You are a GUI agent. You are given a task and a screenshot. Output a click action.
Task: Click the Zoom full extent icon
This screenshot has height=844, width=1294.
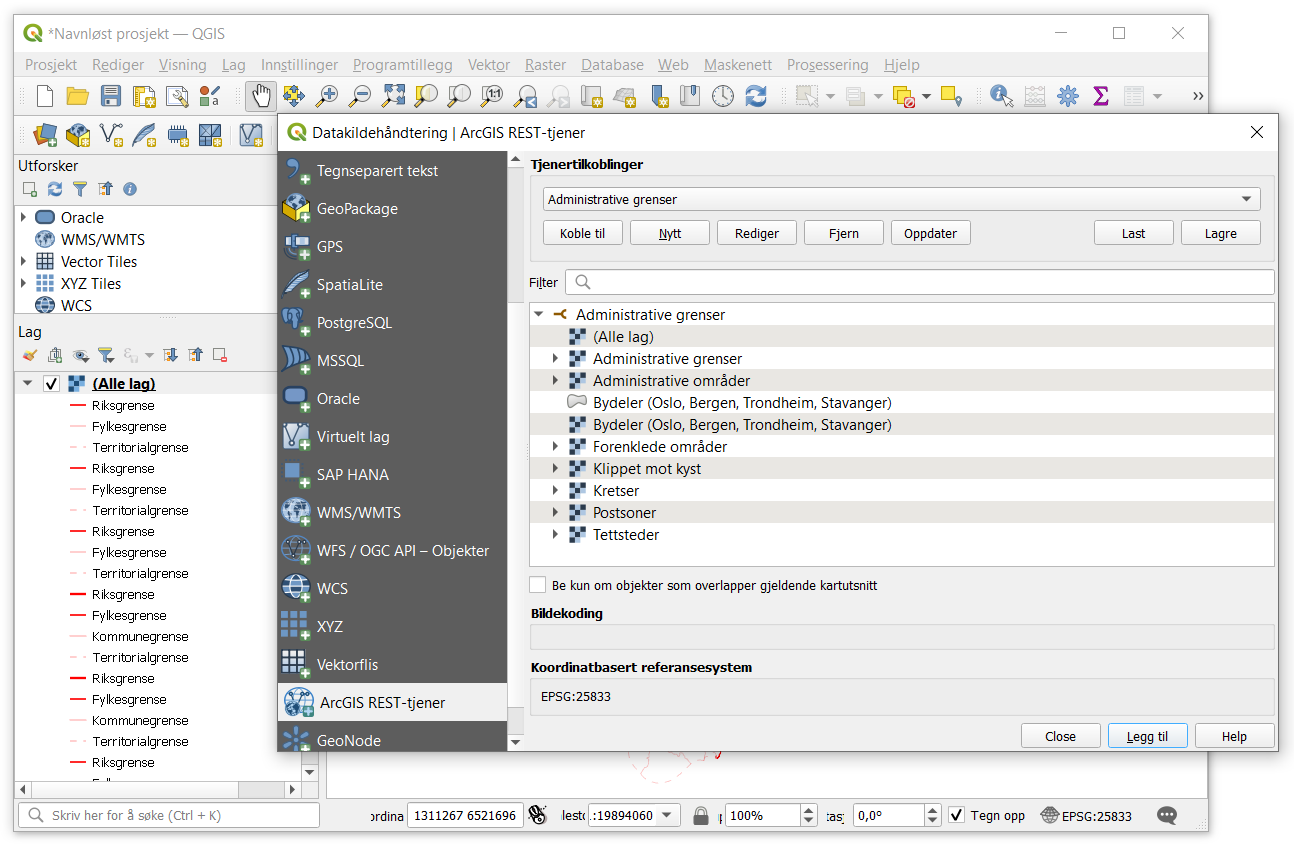coord(393,96)
